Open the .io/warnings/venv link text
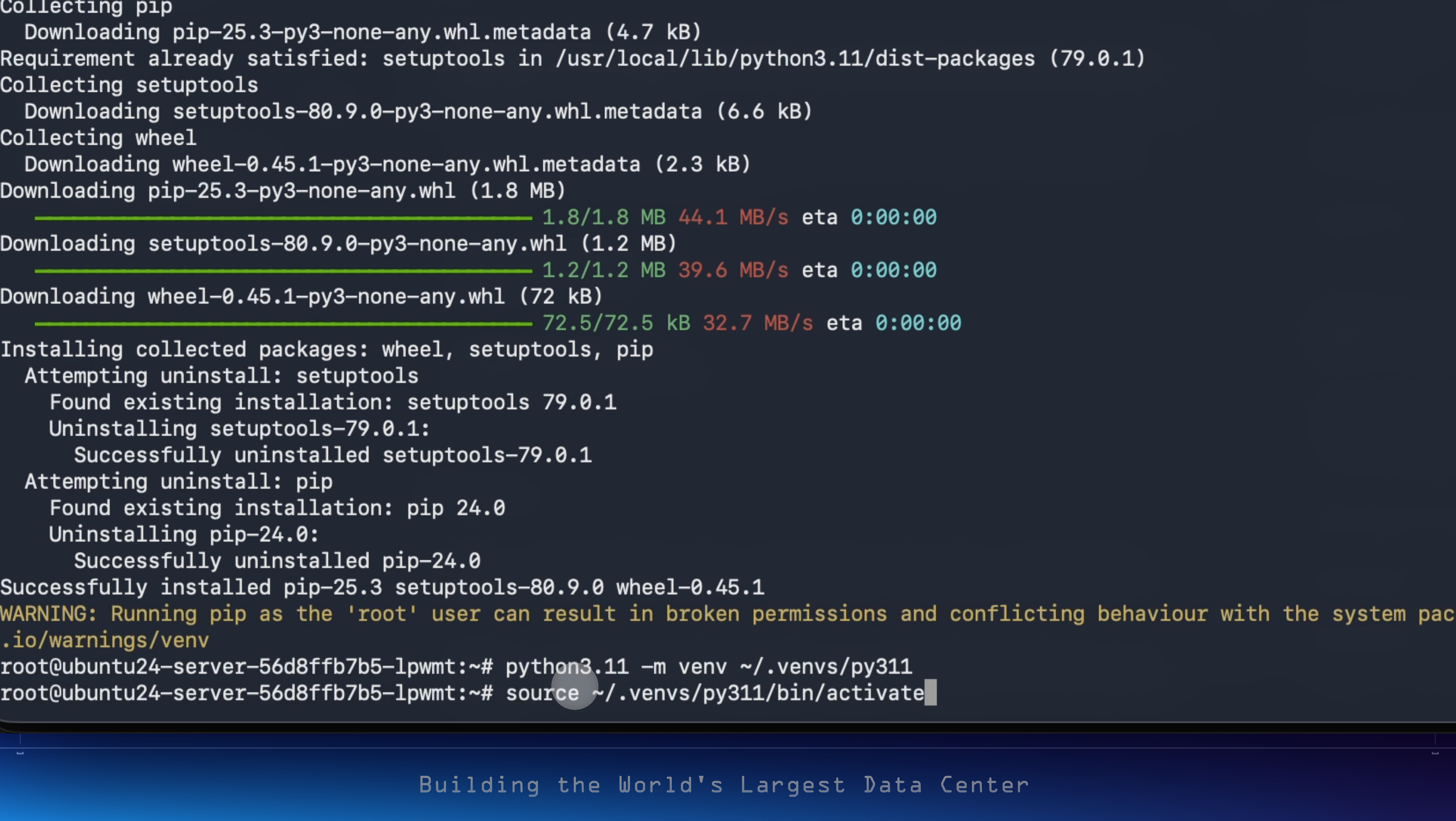The height and width of the screenshot is (821, 1456). point(105,640)
